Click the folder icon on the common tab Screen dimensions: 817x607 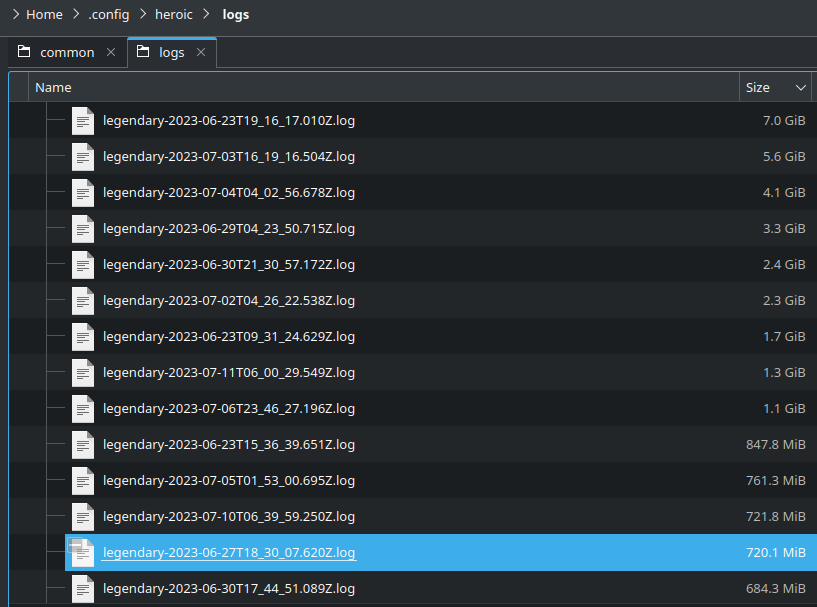23,51
